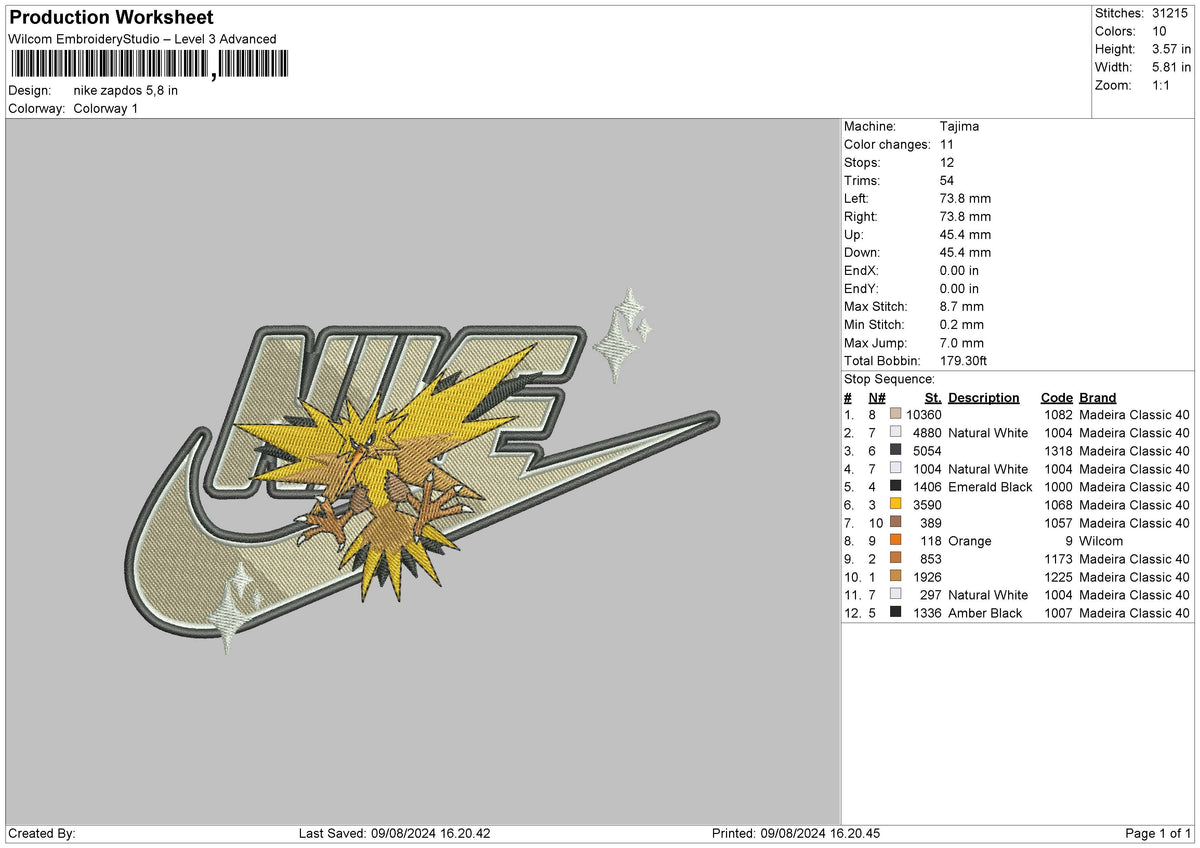
Task: Click the 'Stop Sequence:' label
Action: click(x=889, y=379)
